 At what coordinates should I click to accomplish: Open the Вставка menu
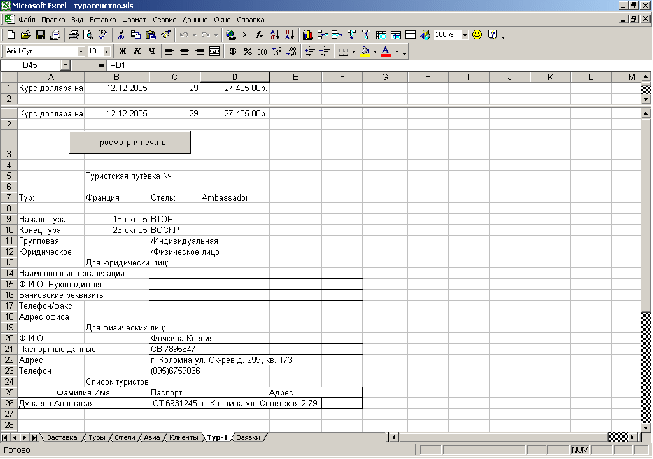[102, 20]
